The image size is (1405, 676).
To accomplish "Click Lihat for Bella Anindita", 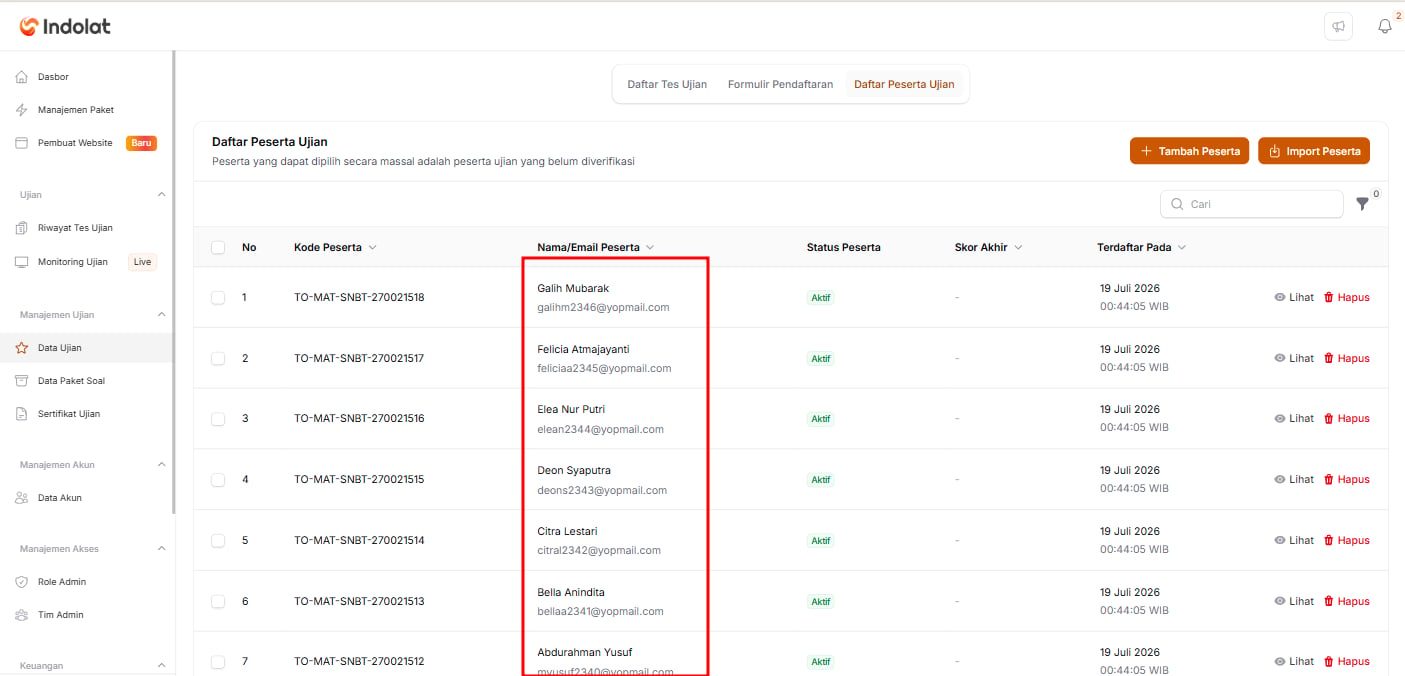I will click(x=1294, y=602).
